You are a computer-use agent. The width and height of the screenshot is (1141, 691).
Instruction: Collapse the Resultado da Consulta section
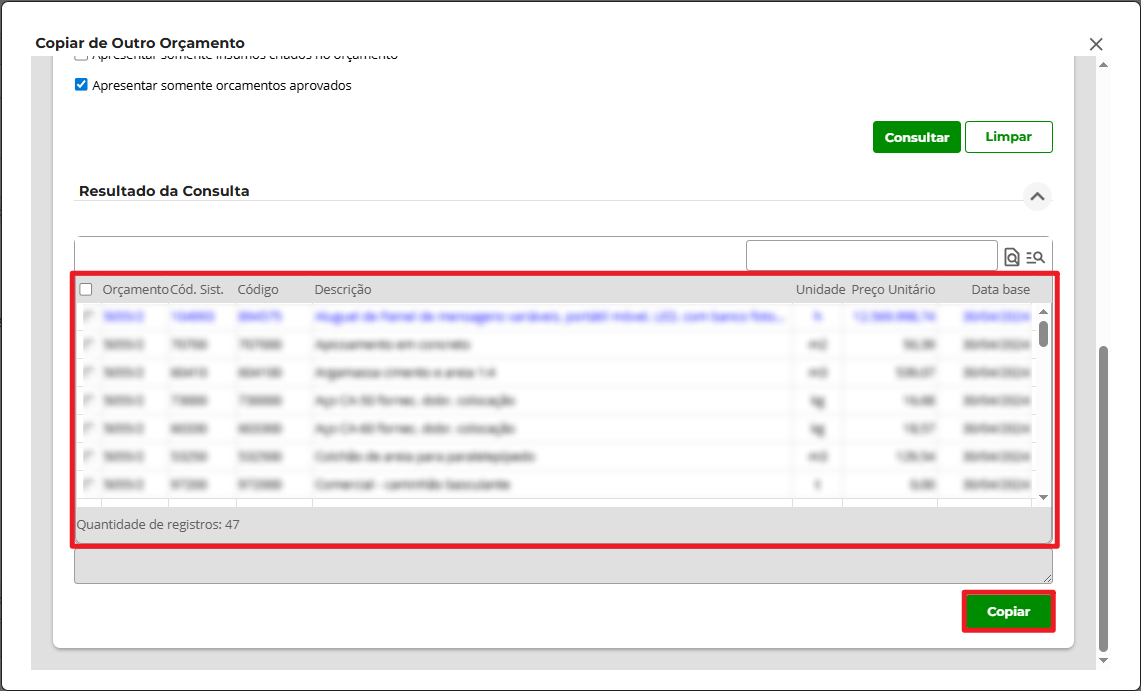click(x=1037, y=197)
